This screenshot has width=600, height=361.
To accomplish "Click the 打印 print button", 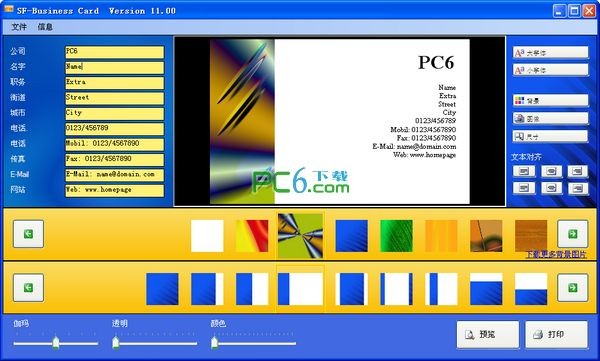I will [556, 334].
